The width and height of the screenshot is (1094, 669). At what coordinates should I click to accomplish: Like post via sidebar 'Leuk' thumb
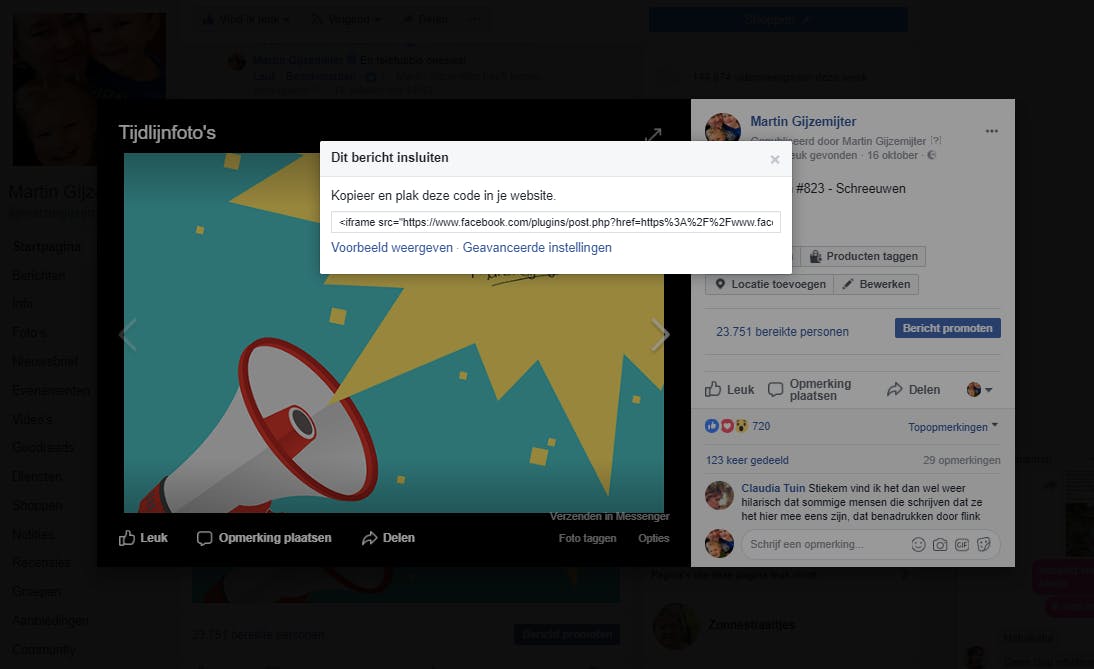(729, 389)
